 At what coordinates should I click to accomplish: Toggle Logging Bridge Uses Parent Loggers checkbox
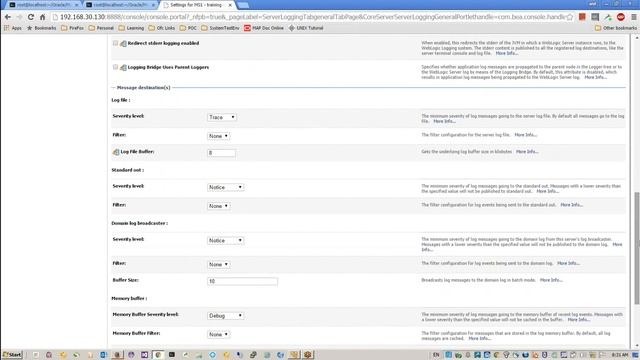(116, 67)
